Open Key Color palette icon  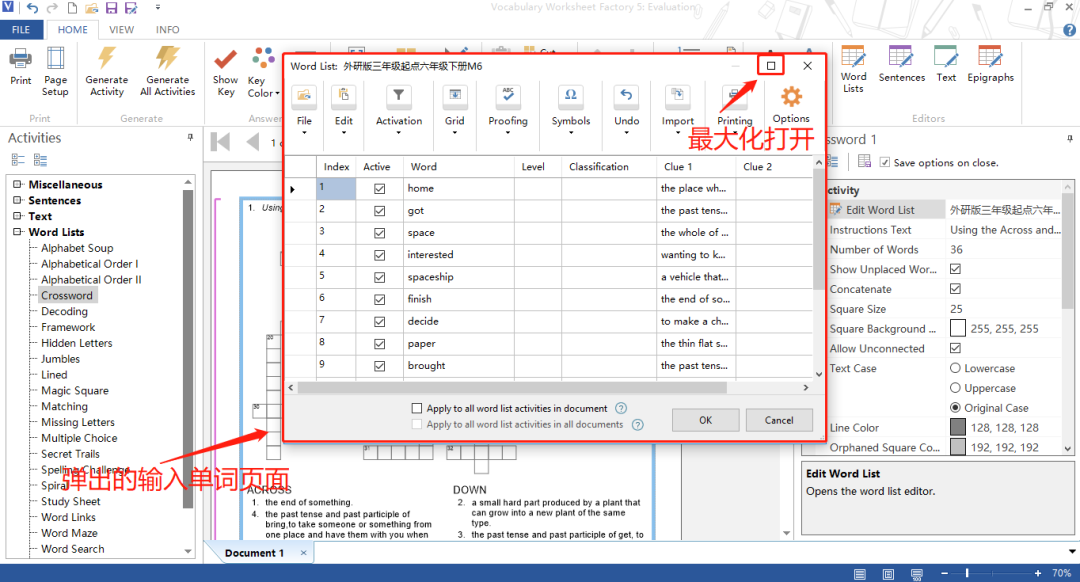pos(263,59)
